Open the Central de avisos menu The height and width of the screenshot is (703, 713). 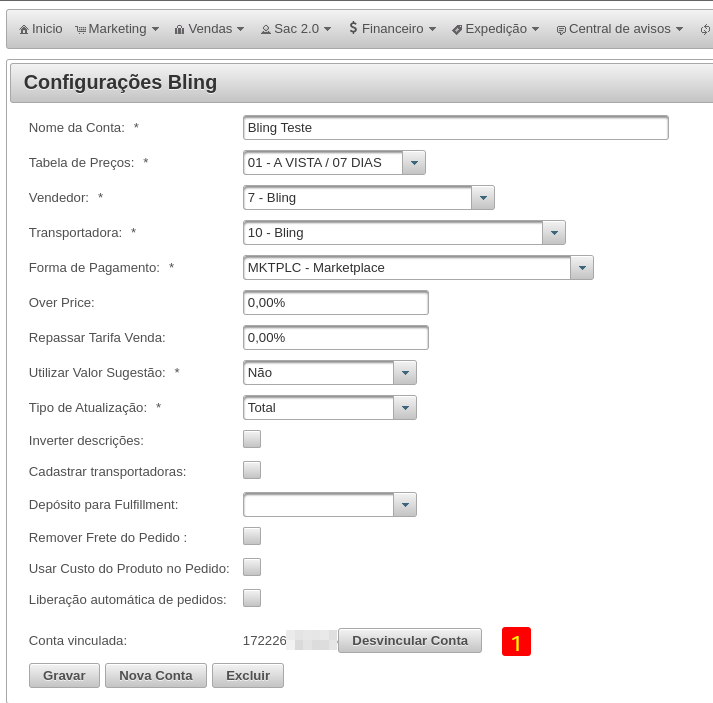click(620, 29)
